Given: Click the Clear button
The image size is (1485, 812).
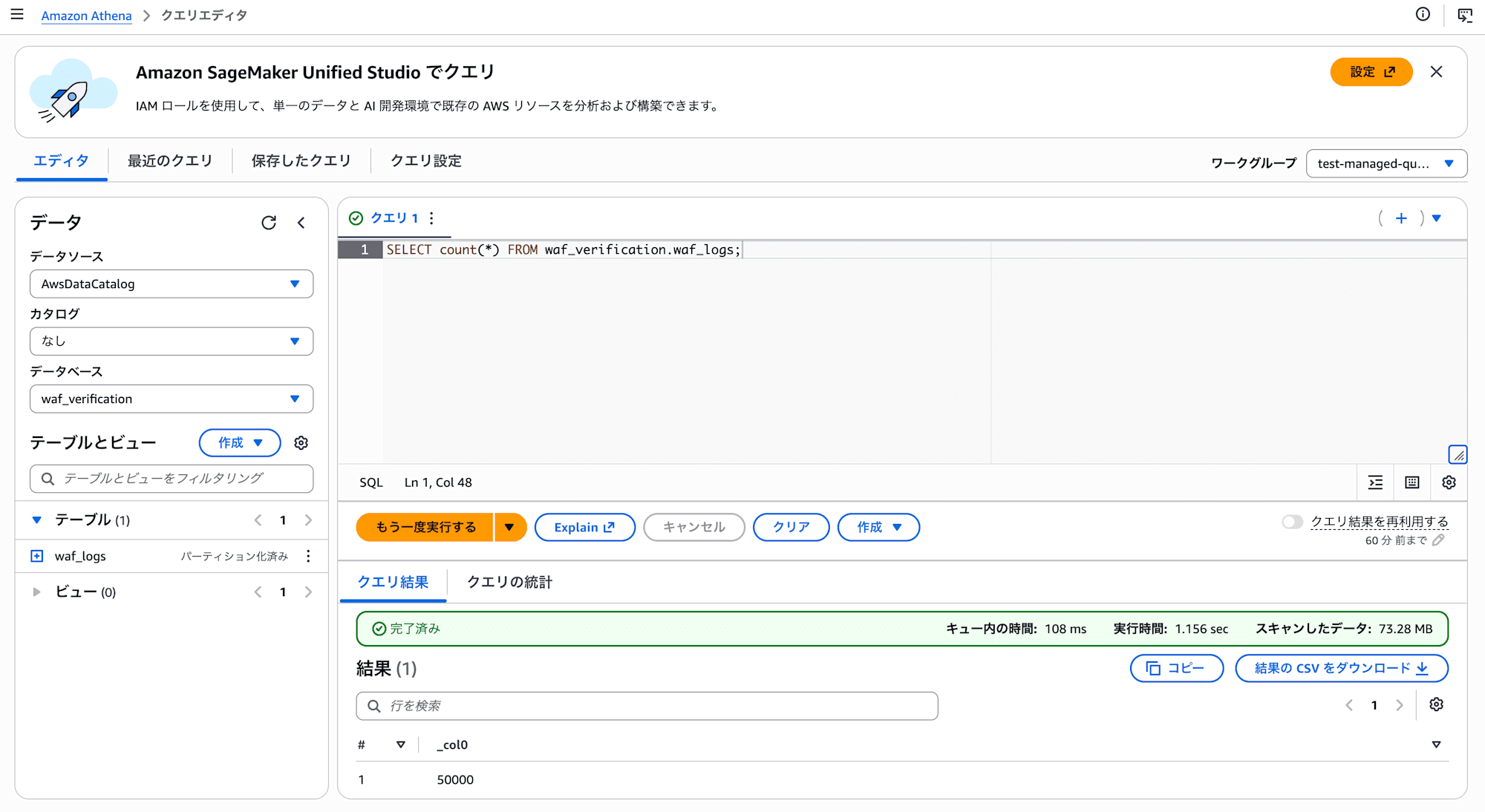Looking at the screenshot, I should (x=791, y=527).
